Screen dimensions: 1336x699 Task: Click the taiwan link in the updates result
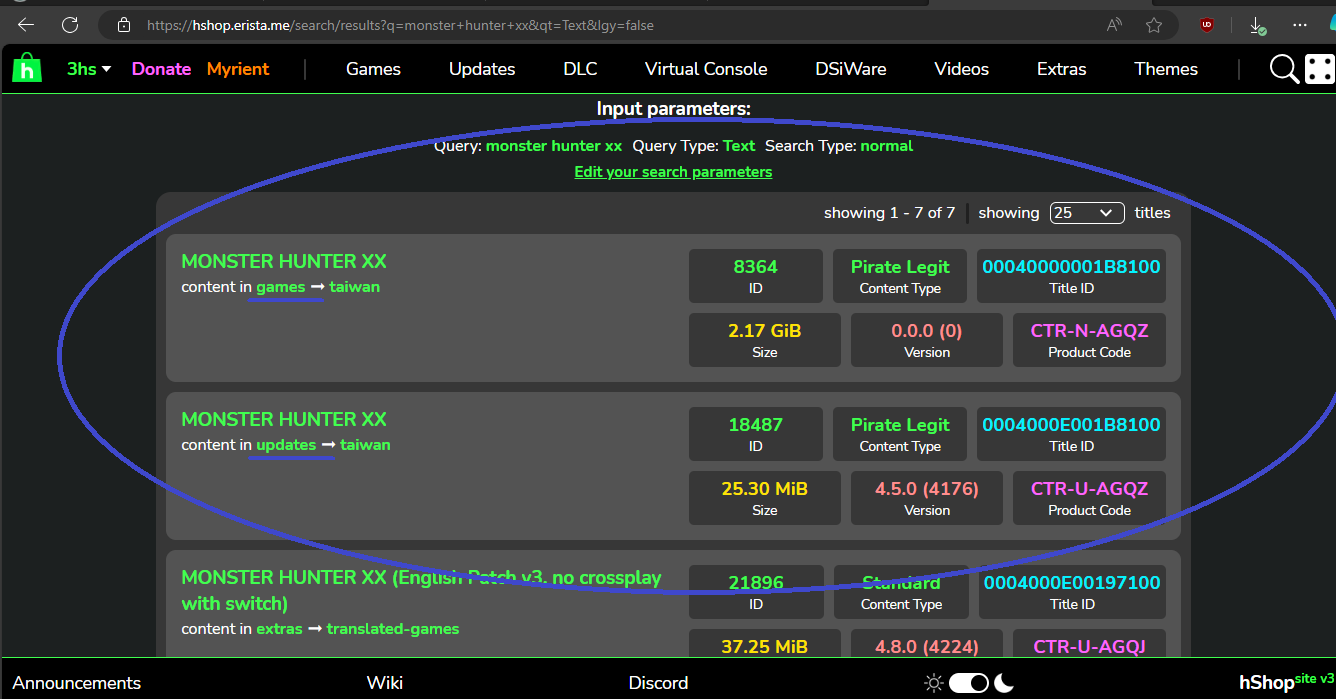coord(365,445)
